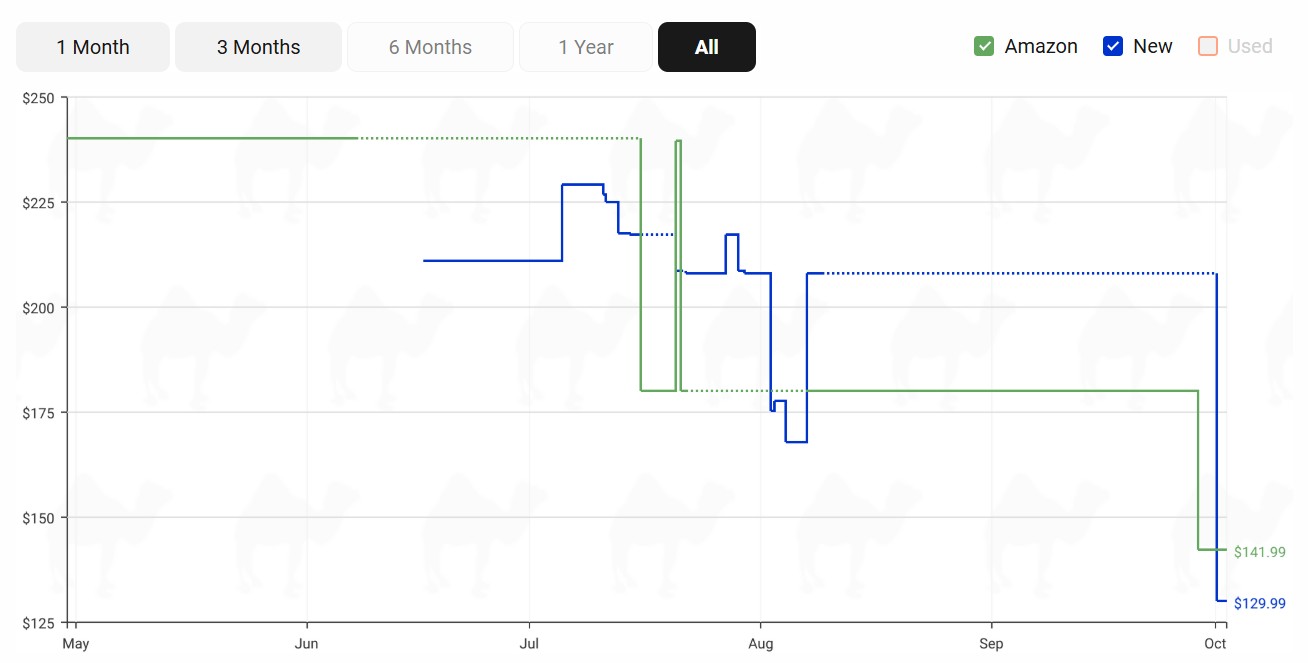Click the Aug x-axis label
1308x663 pixels.
coord(761,643)
